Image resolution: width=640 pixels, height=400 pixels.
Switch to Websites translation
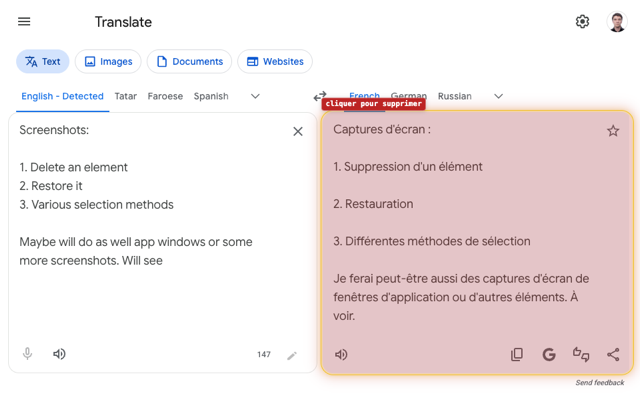point(275,62)
